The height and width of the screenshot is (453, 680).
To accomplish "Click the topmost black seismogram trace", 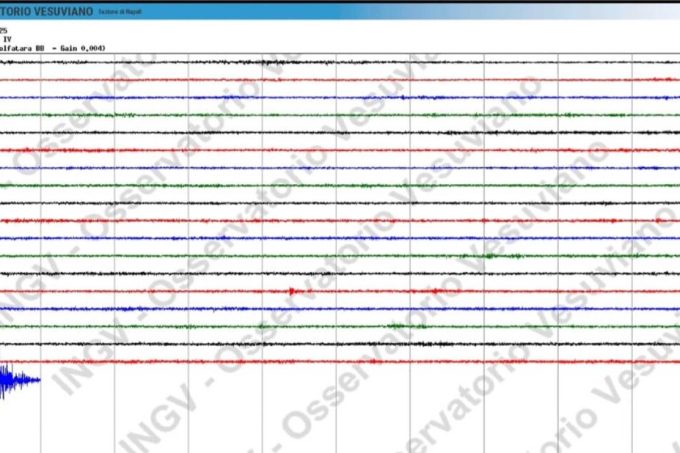I will [340, 62].
